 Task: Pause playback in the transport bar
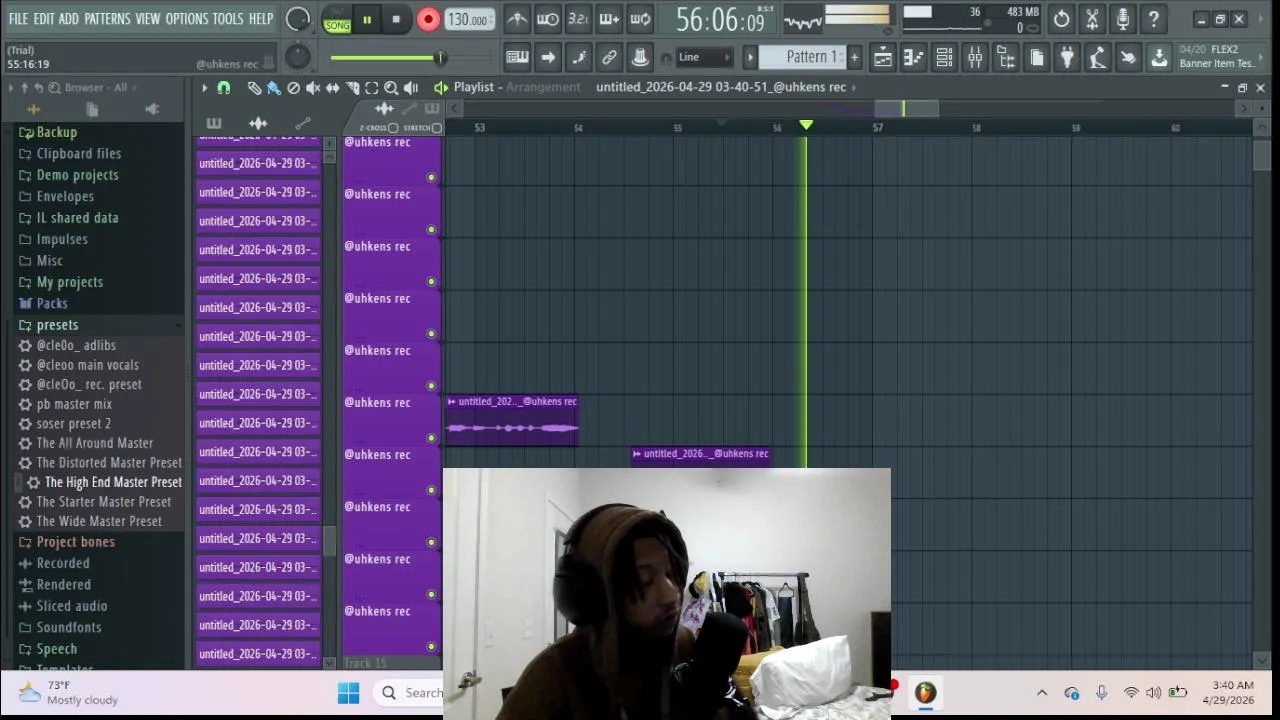pyautogui.click(x=367, y=19)
